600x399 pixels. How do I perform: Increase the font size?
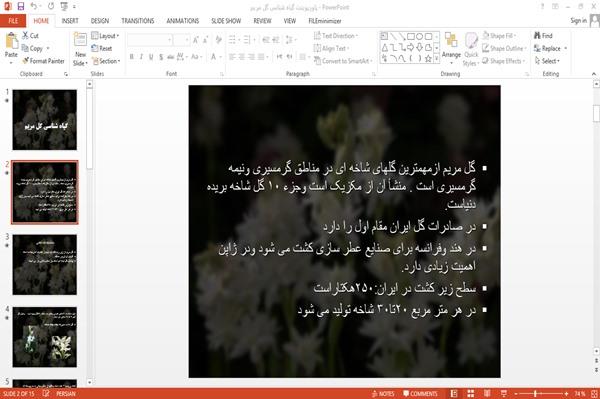[196, 40]
